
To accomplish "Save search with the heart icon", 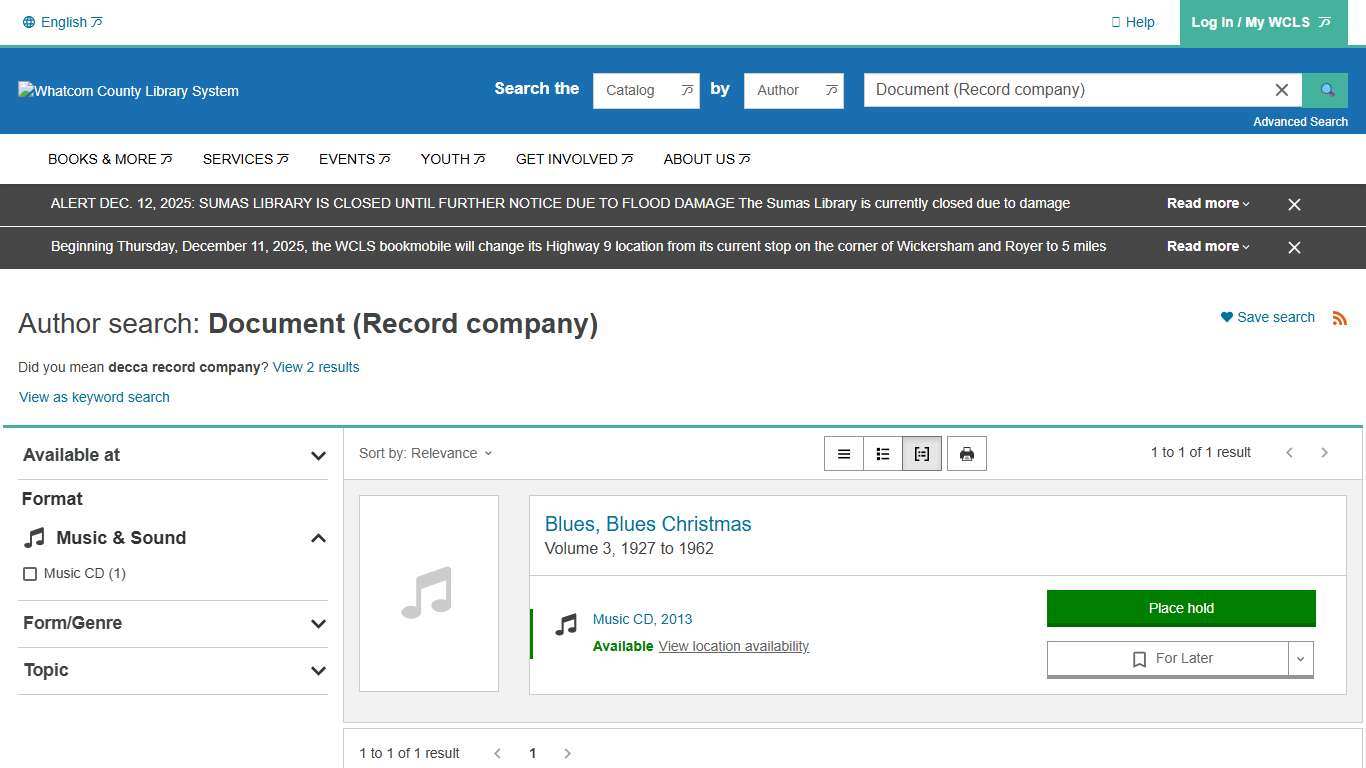I will tap(1227, 317).
